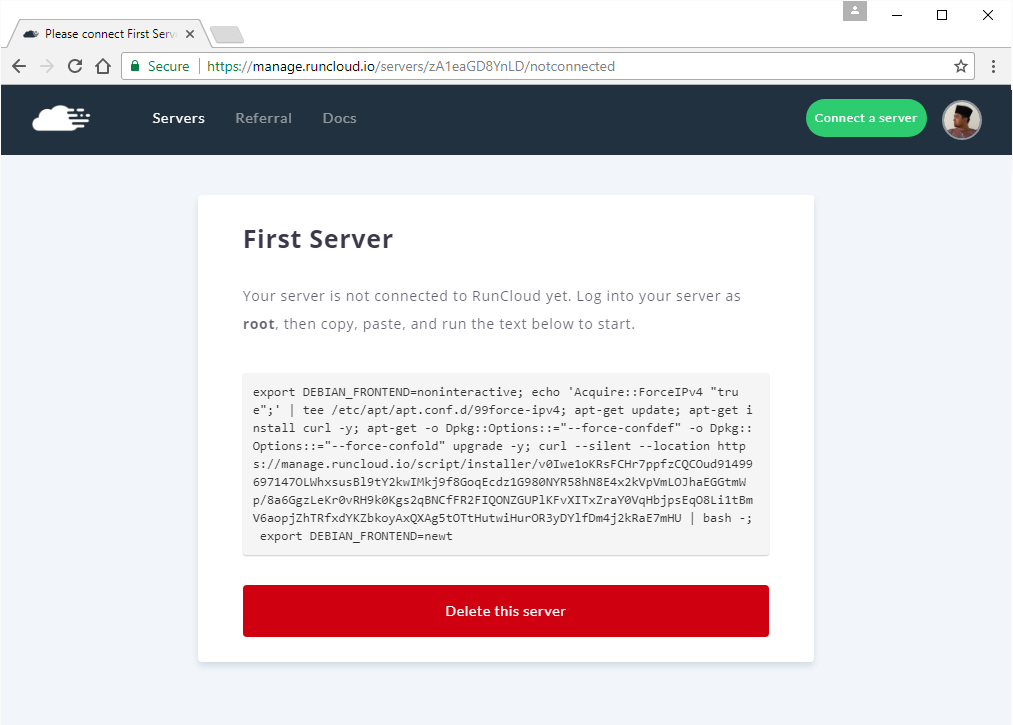Click the browser profile person icon

pos(854,11)
